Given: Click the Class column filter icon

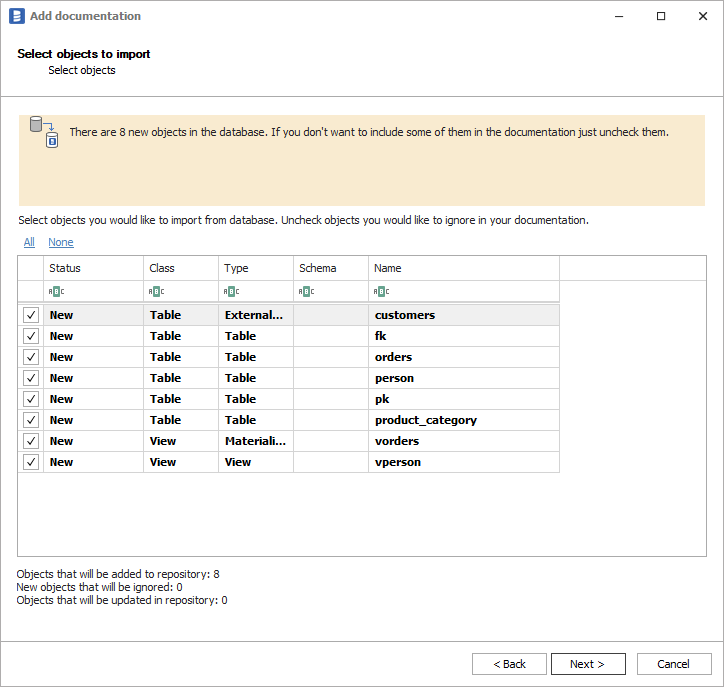Looking at the screenshot, I should pyautogui.click(x=155, y=292).
